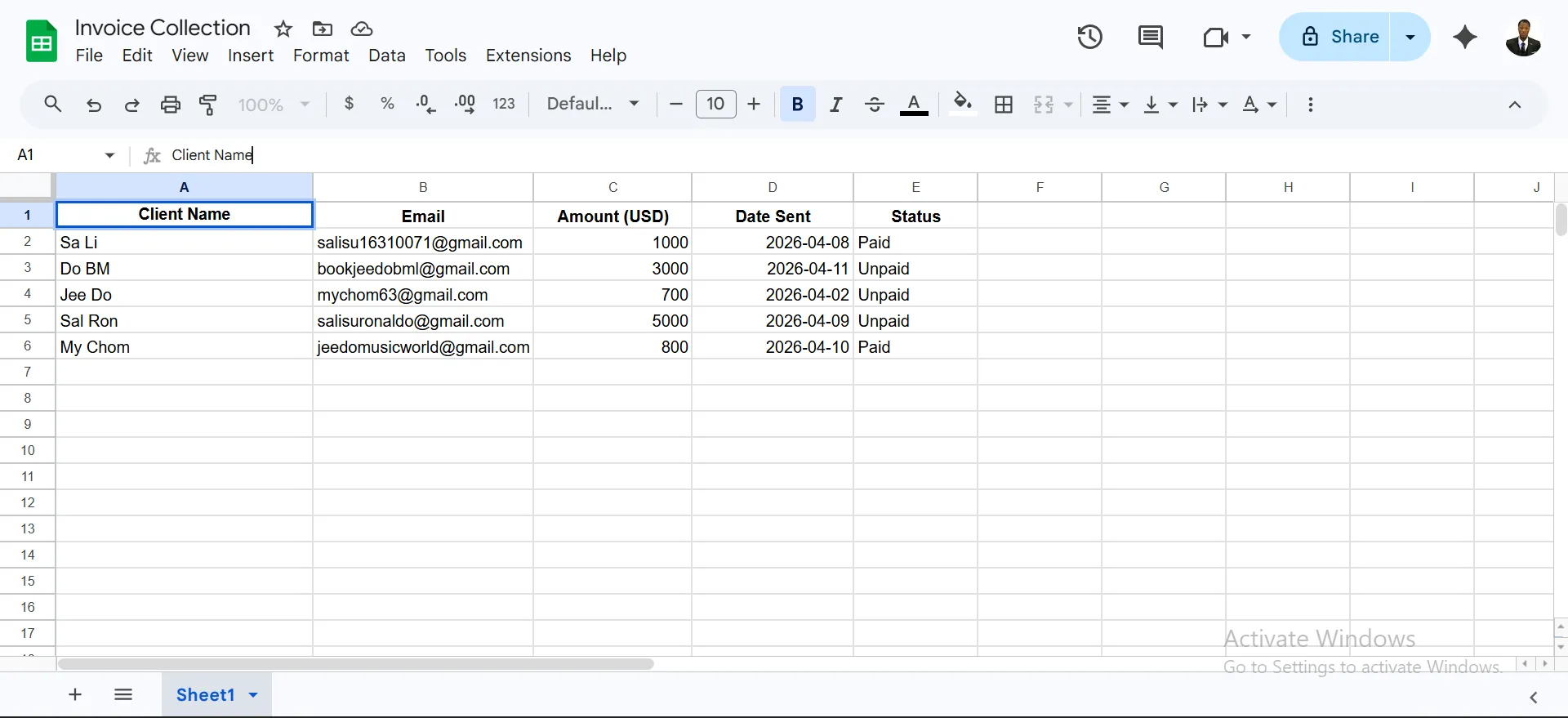Show side panel arrow at bottom right
Viewport: 1568px width, 718px height.
[1533, 697]
